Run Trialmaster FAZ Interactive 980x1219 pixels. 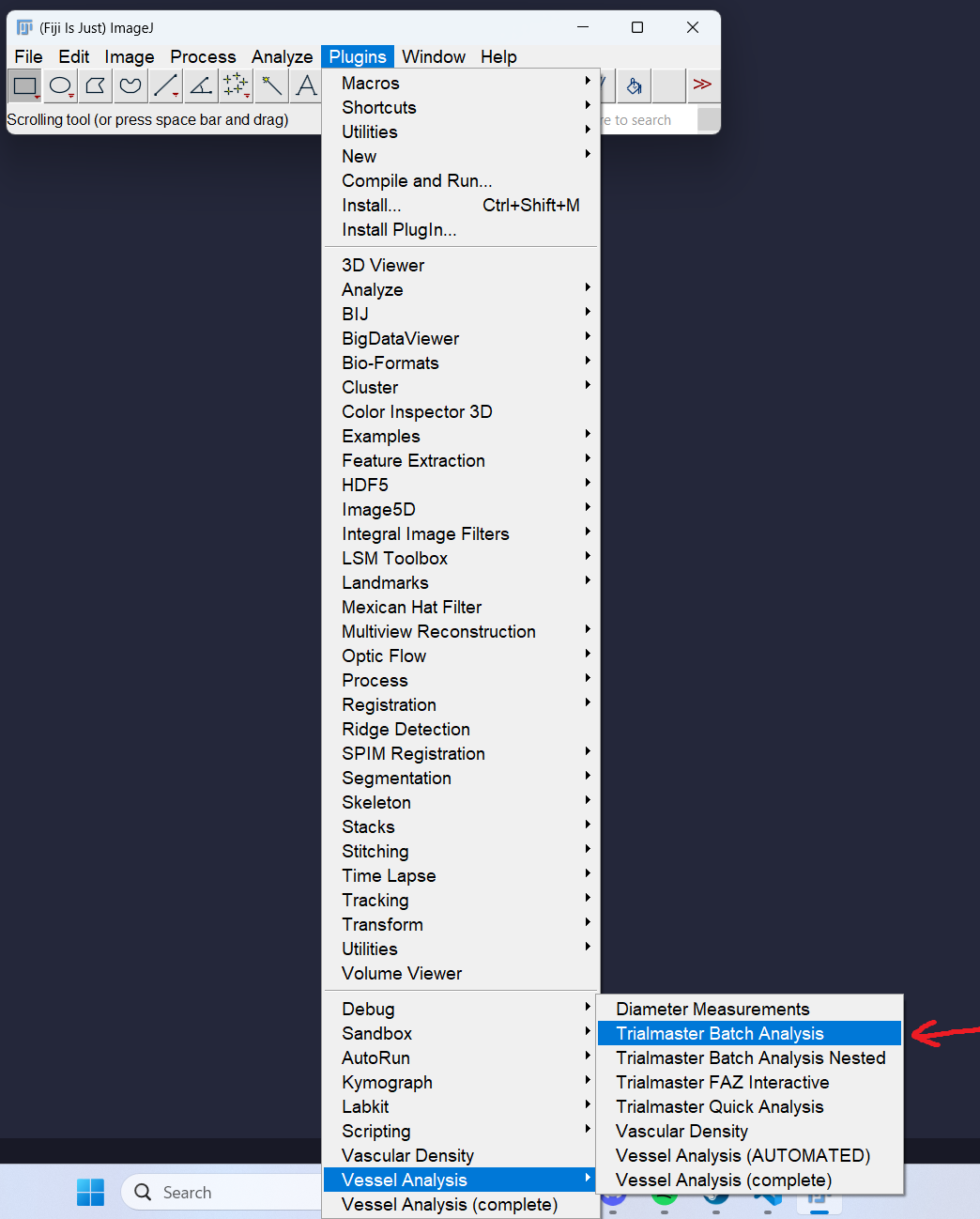pyautogui.click(x=749, y=1082)
